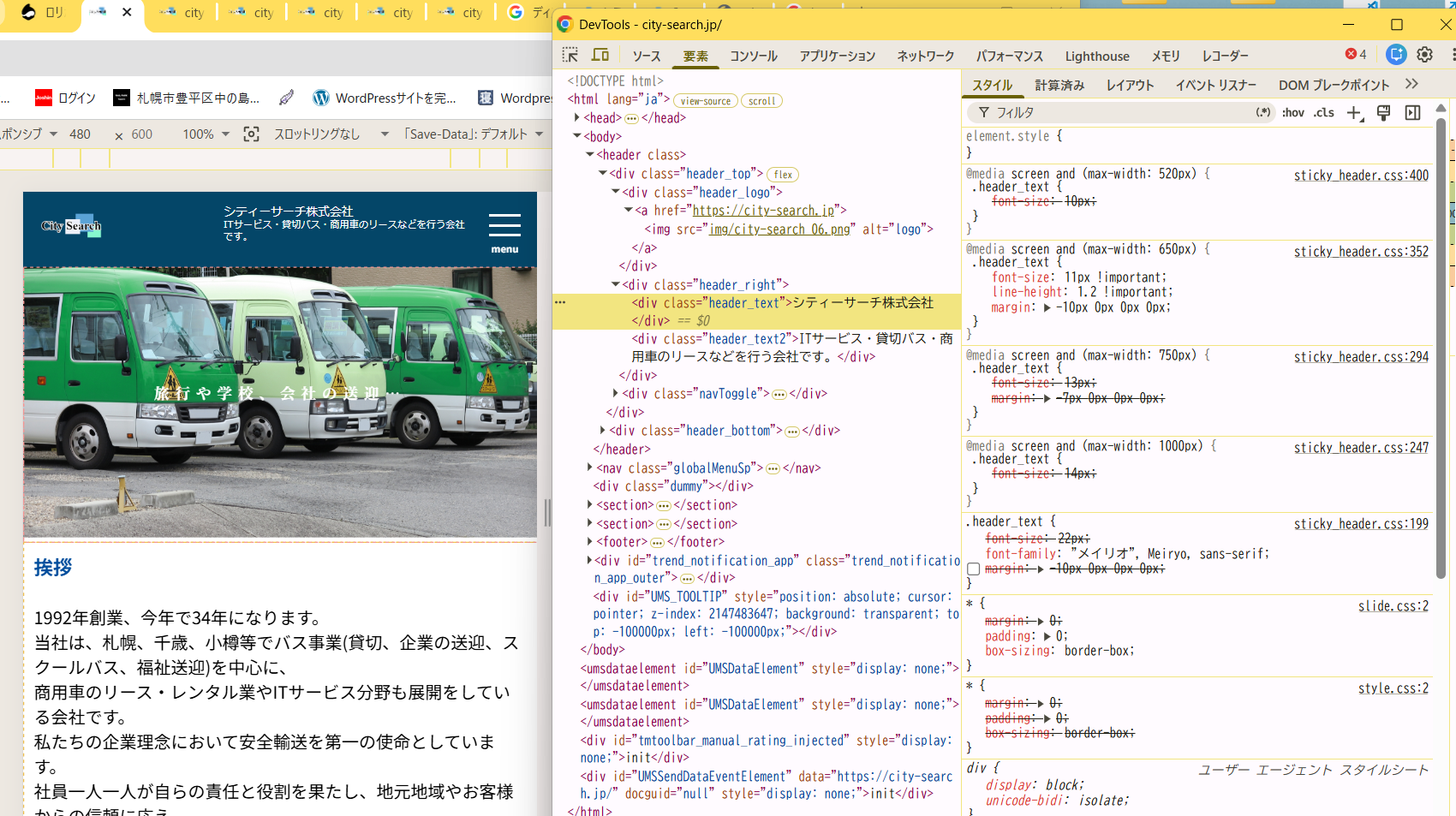The height and width of the screenshot is (816, 1456).
Task: Expand the globalMenuSp nav node
Action: click(x=590, y=468)
